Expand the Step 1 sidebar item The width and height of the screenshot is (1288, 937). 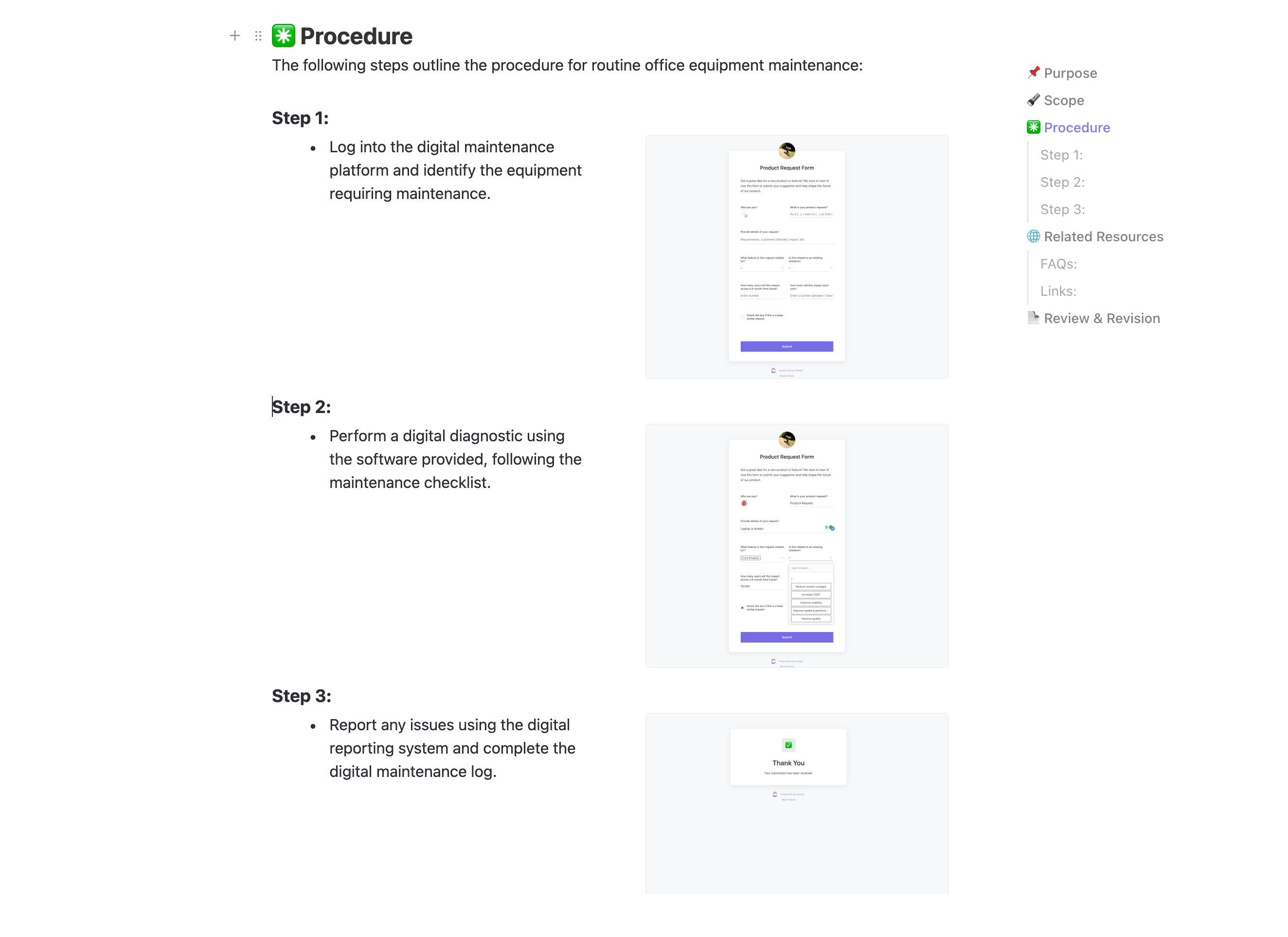point(1063,154)
